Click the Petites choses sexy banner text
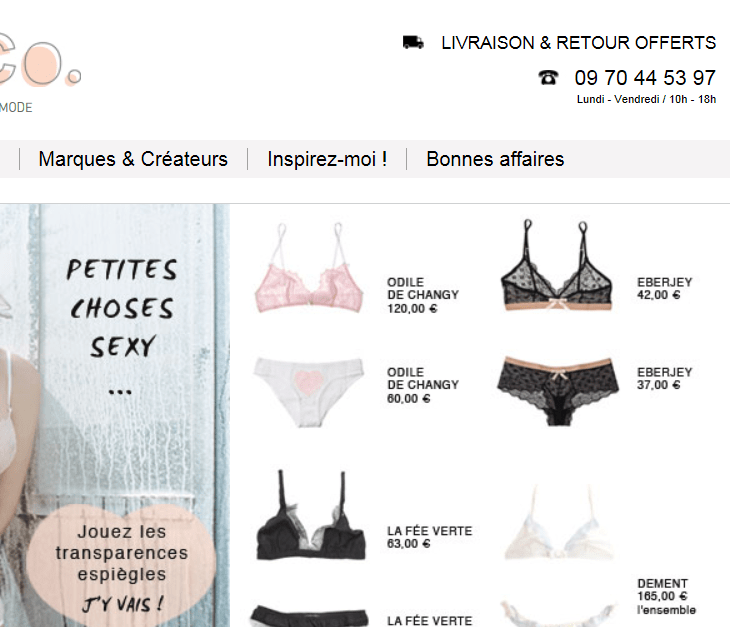This screenshot has width=730, height=627. pyautogui.click(x=122, y=308)
